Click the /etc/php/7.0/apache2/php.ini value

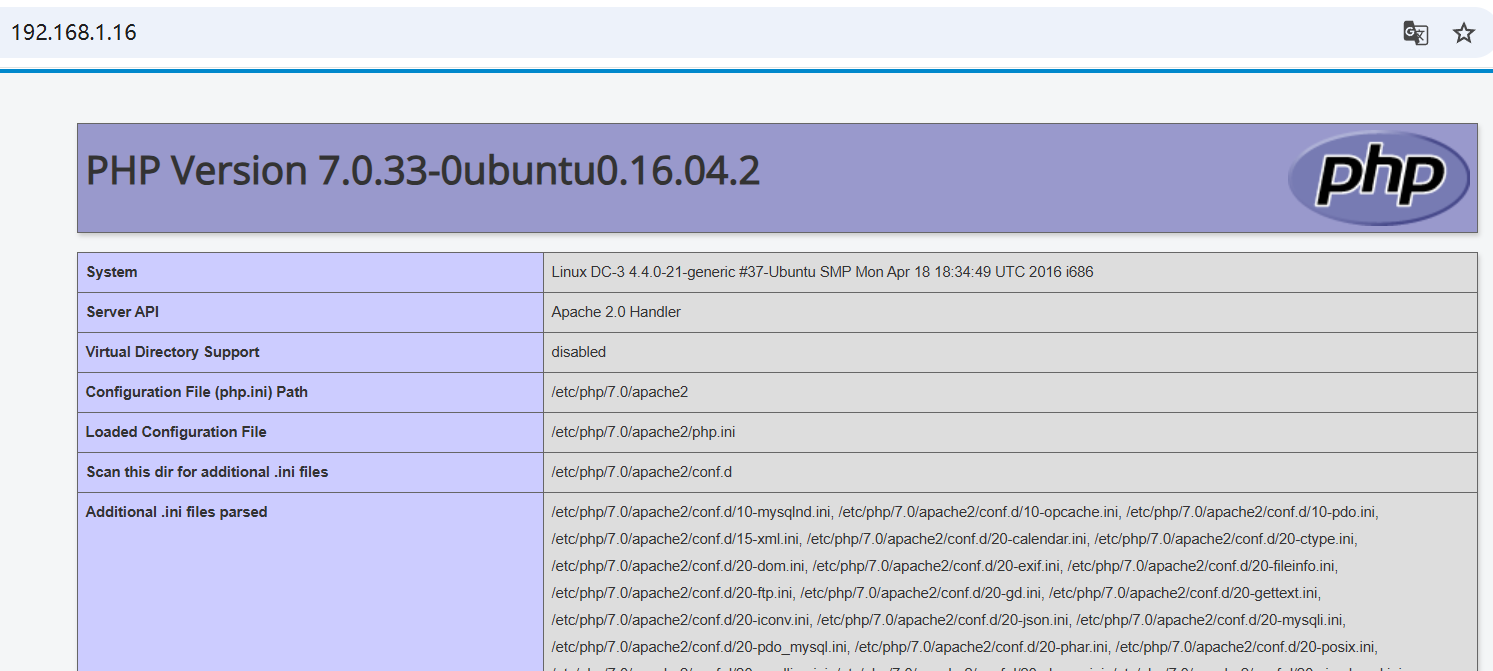[643, 432]
